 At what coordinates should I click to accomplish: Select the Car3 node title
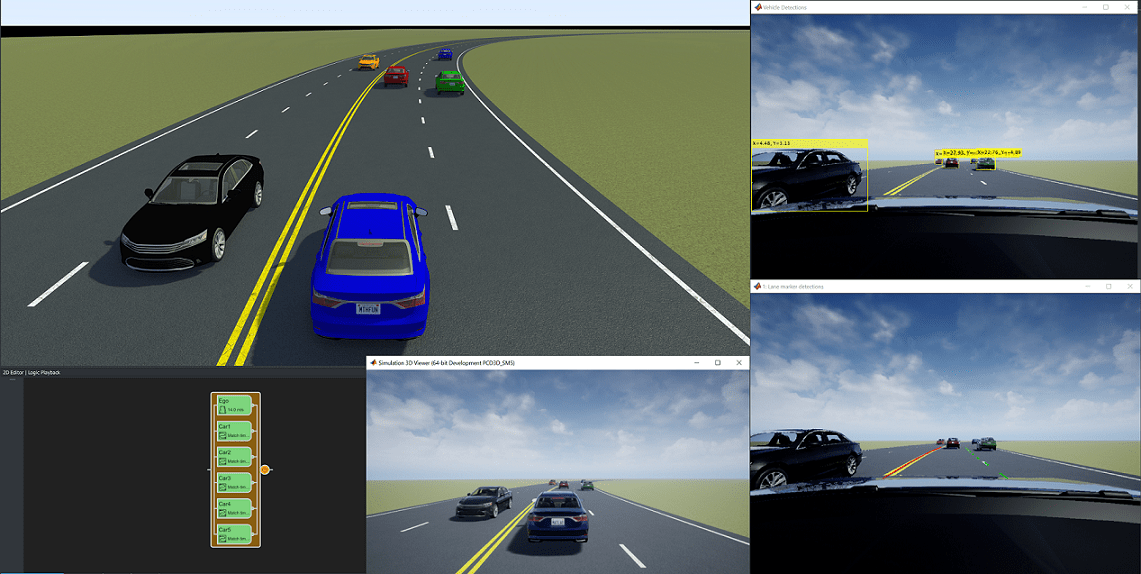(x=225, y=478)
